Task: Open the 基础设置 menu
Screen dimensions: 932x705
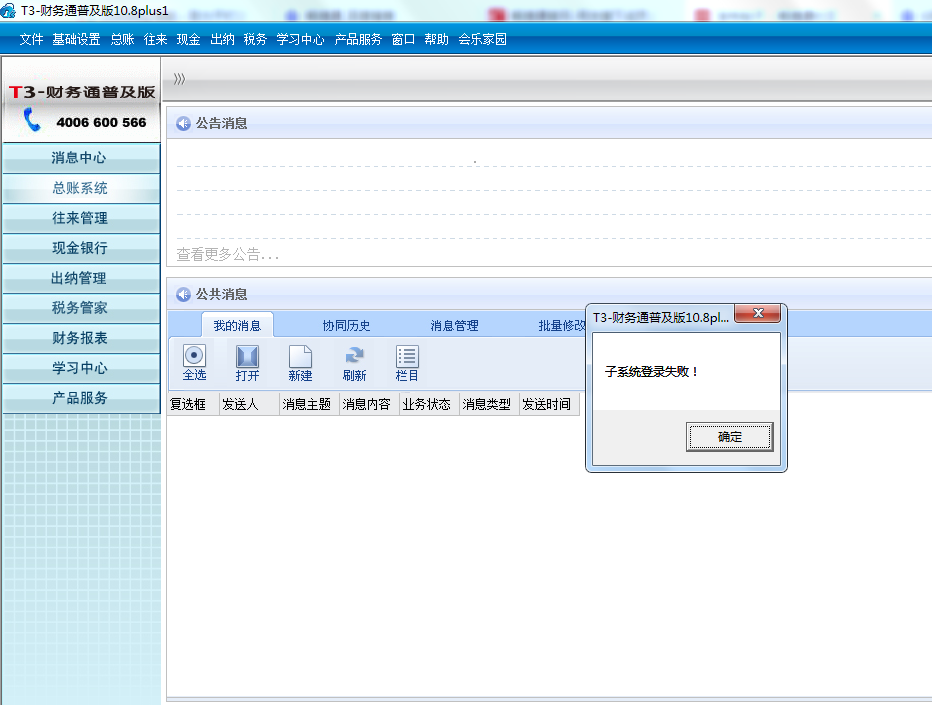Action: pos(76,39)
